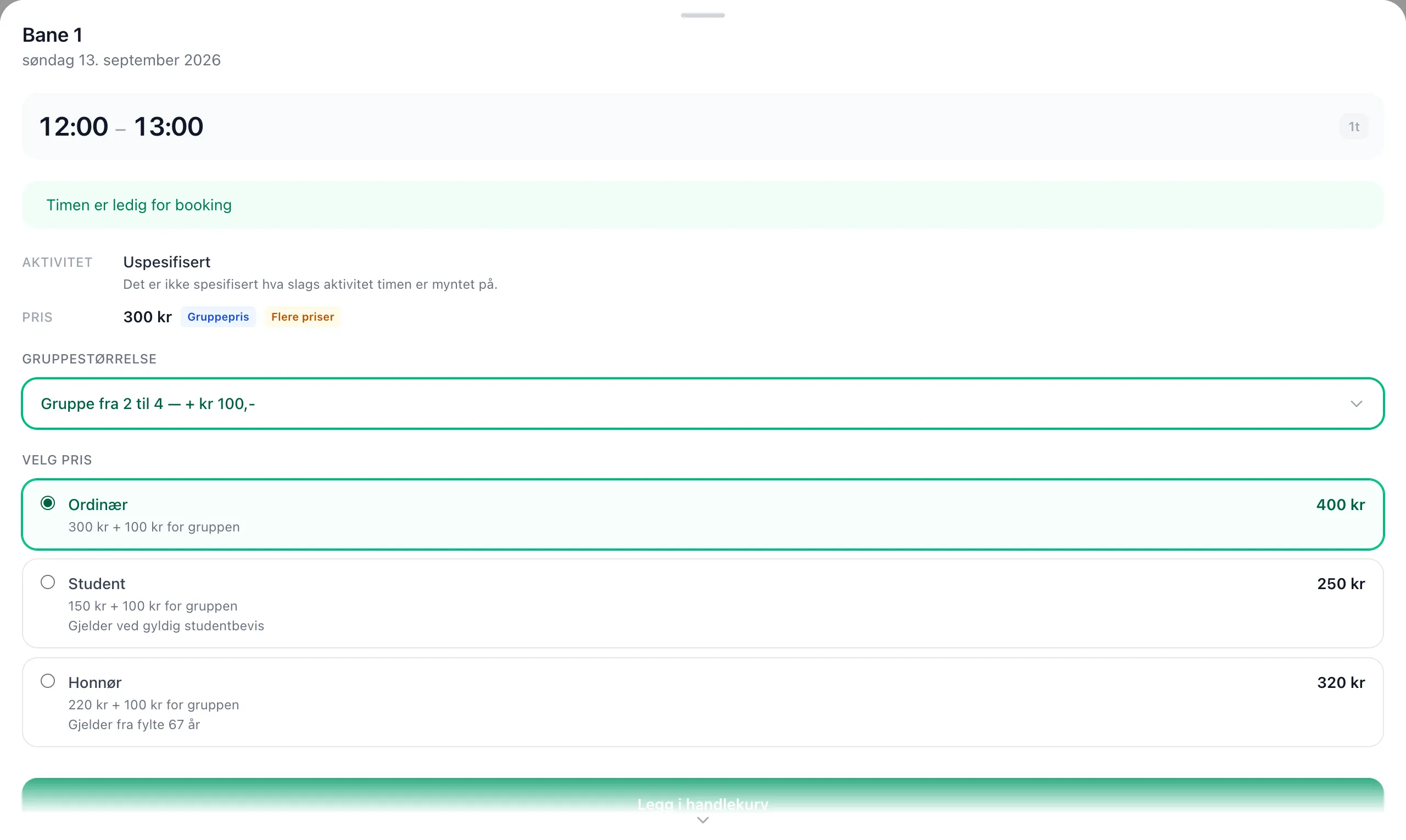This screenshot has height=840, width=1406.
Task: Choose the Student price option
Action: 702,603
